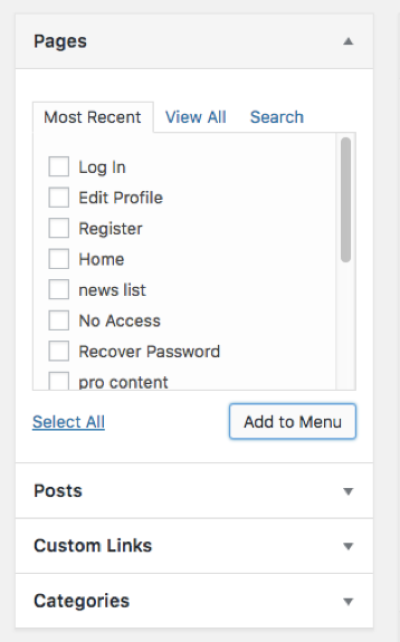Check the No Access checkbox

tap(59, 320)
